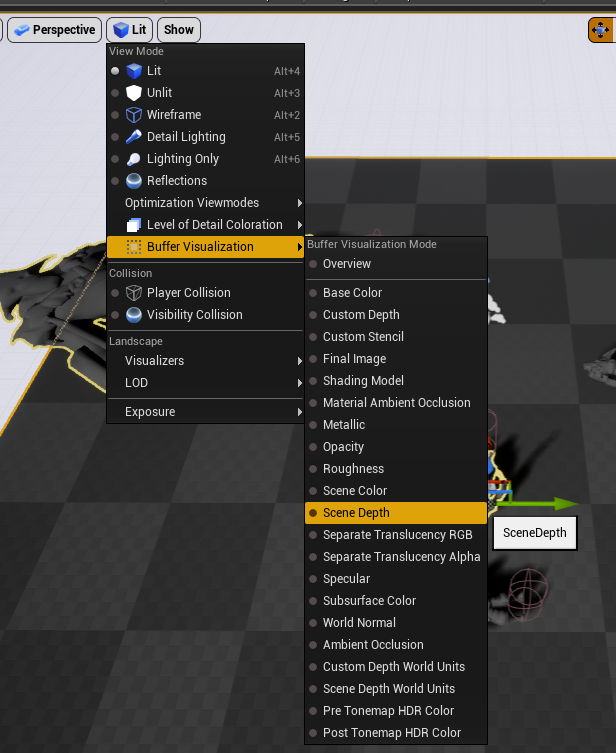Select Lighting Only radio button

[115, 159]
